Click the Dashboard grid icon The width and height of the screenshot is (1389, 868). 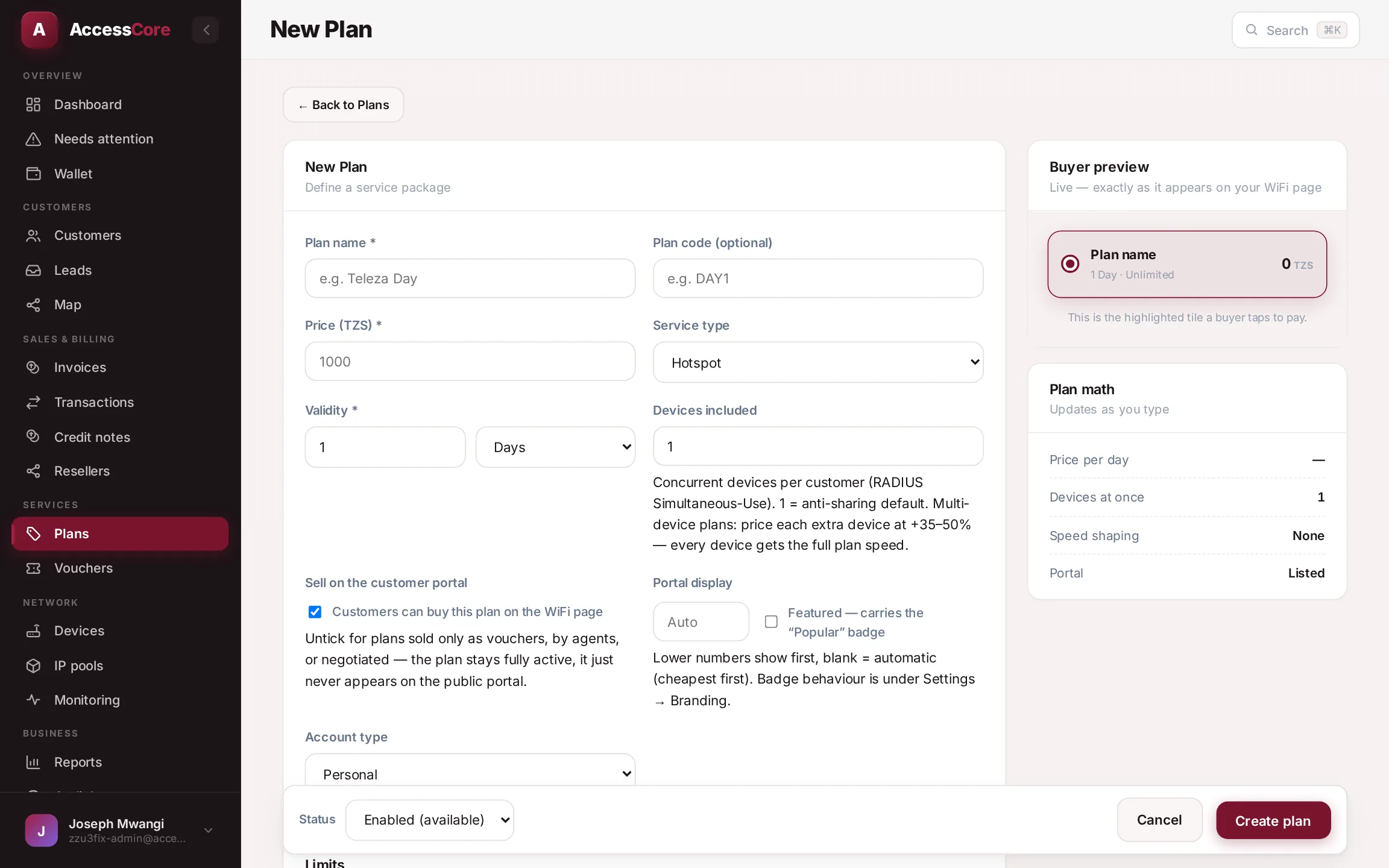33,104
